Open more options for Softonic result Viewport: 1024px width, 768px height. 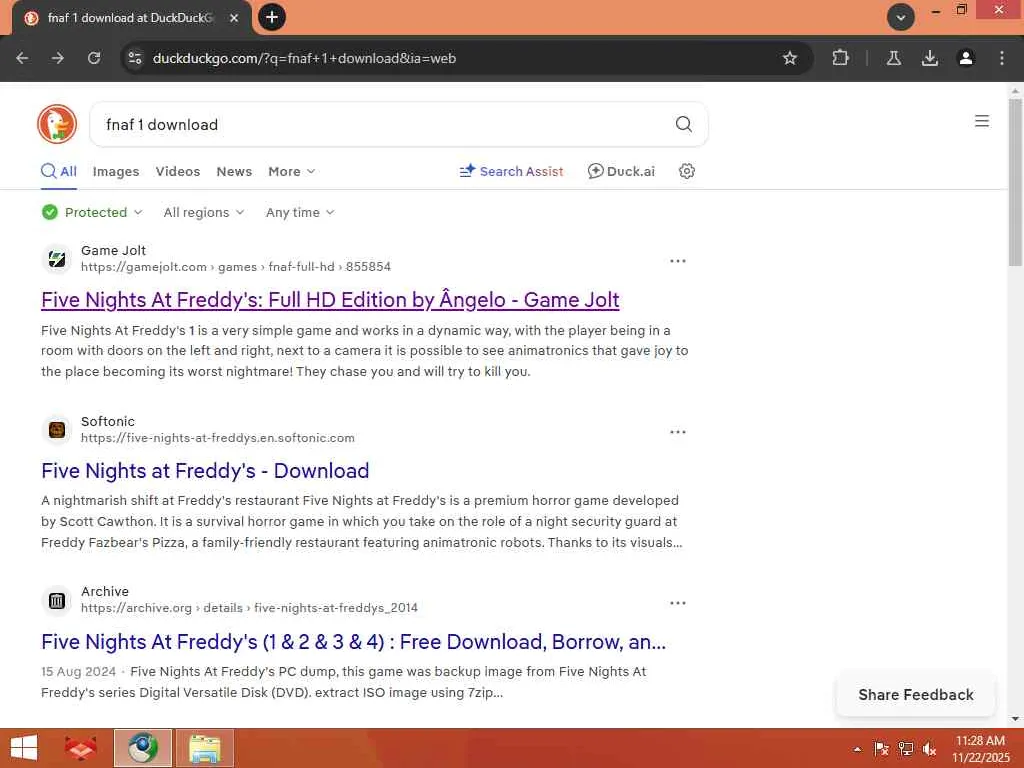[678, 432]
